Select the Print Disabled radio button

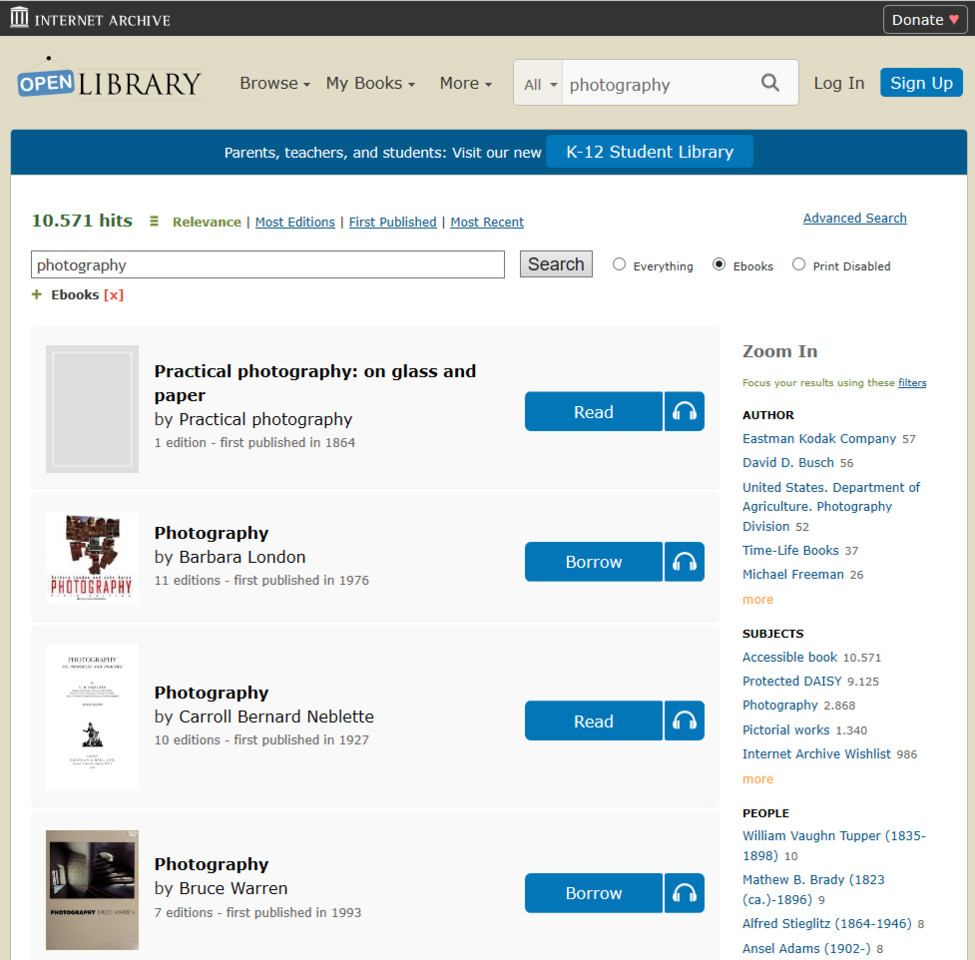[799, 263]
